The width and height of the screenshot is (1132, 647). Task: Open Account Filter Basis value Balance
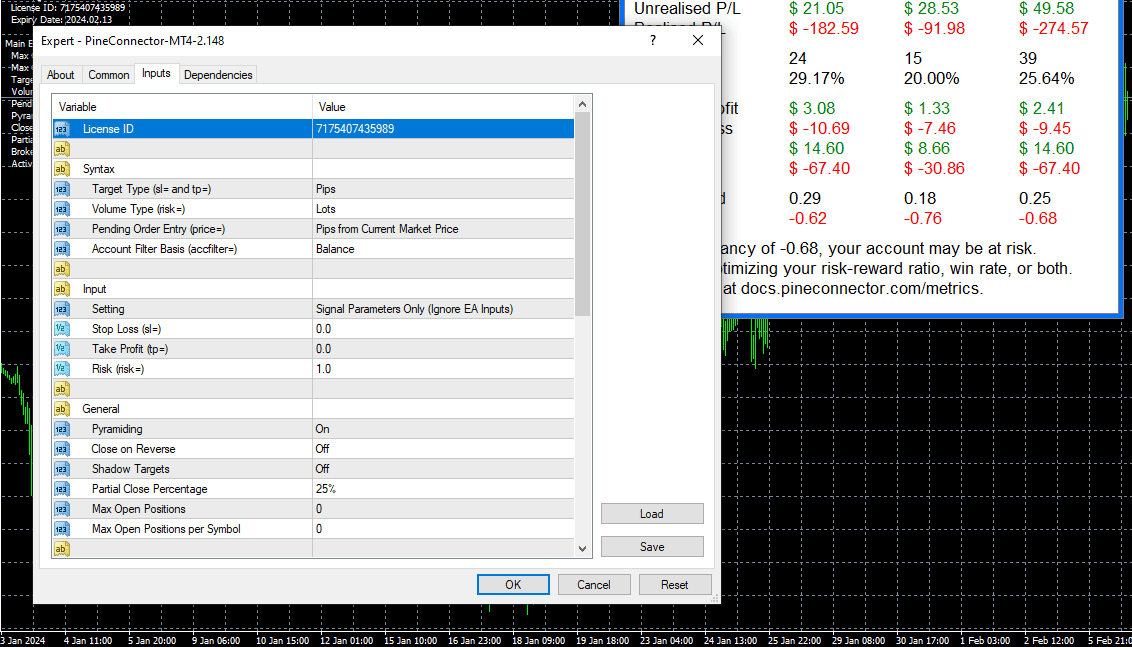pos(443,249)
